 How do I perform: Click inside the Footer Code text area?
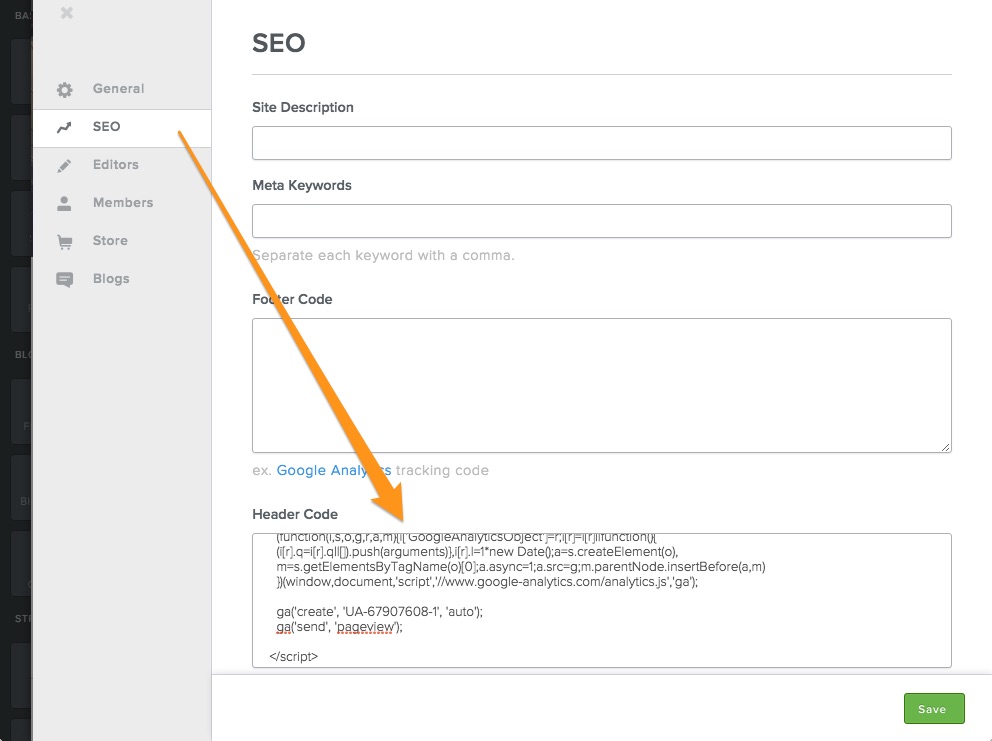point(602,385)
